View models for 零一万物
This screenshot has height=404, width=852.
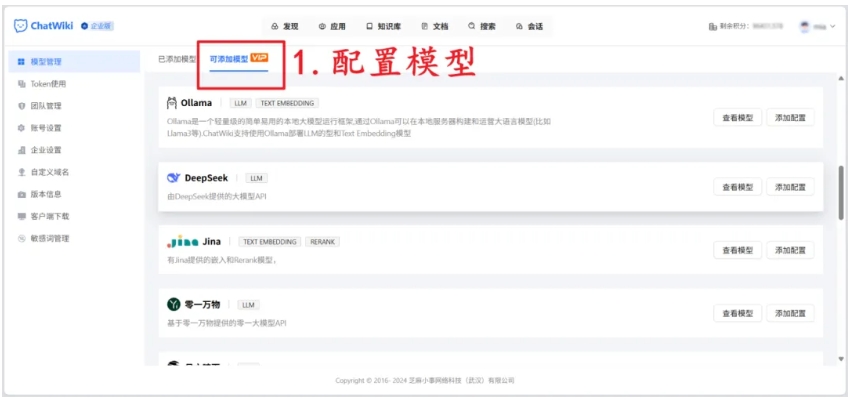[737, 313]
